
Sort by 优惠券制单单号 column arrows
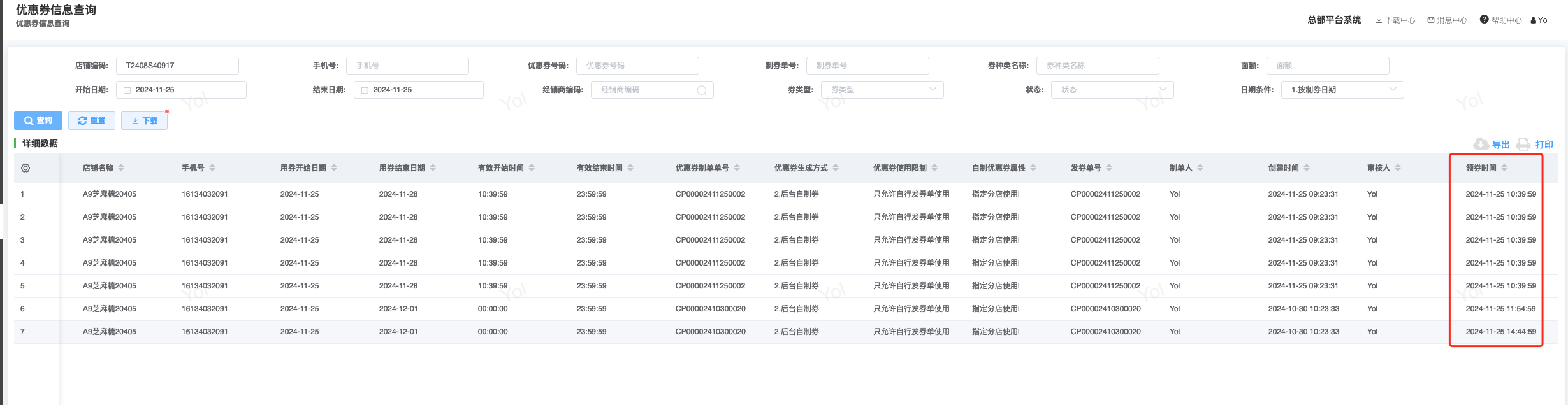tap(737, 168)
